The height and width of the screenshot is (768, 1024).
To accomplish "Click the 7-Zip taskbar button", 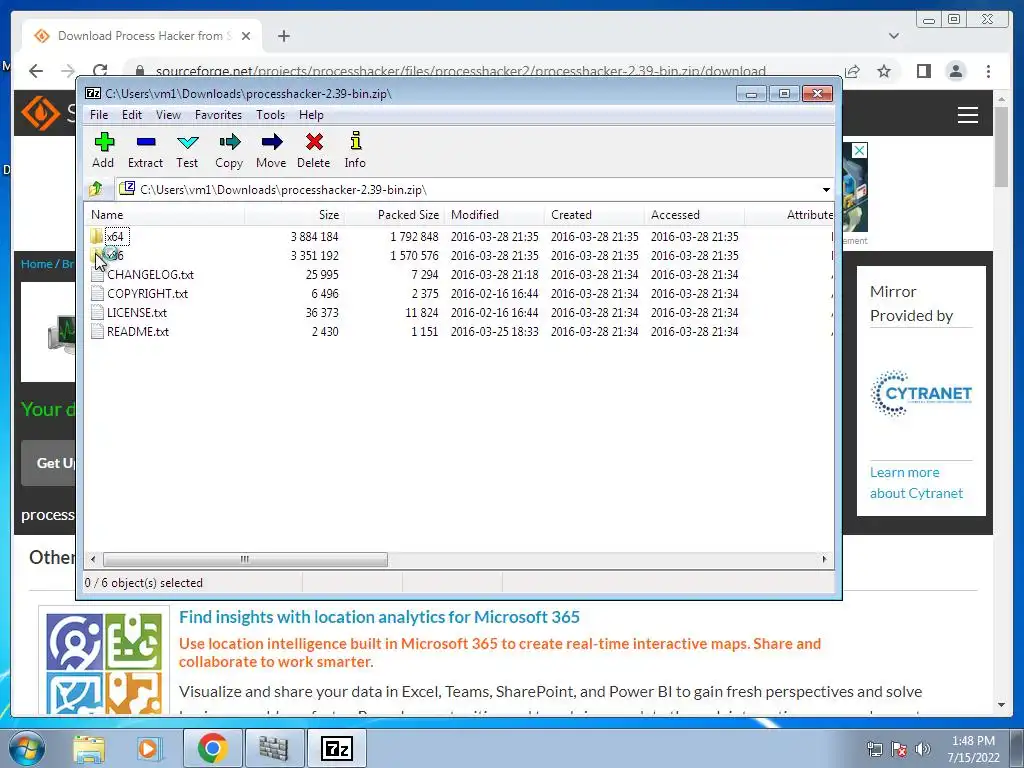I will coord(337,748).
